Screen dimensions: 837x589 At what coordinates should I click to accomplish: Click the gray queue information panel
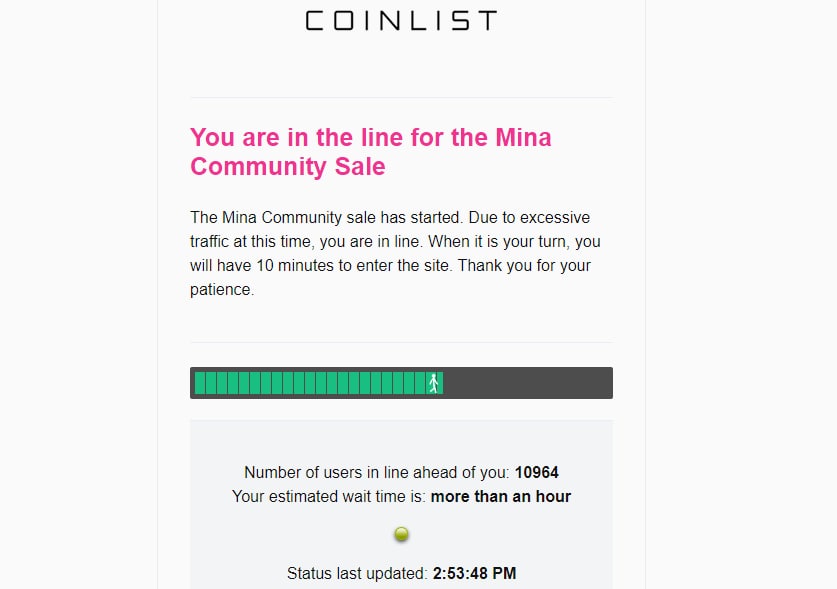pyautogui.click(x=401, y=504)
